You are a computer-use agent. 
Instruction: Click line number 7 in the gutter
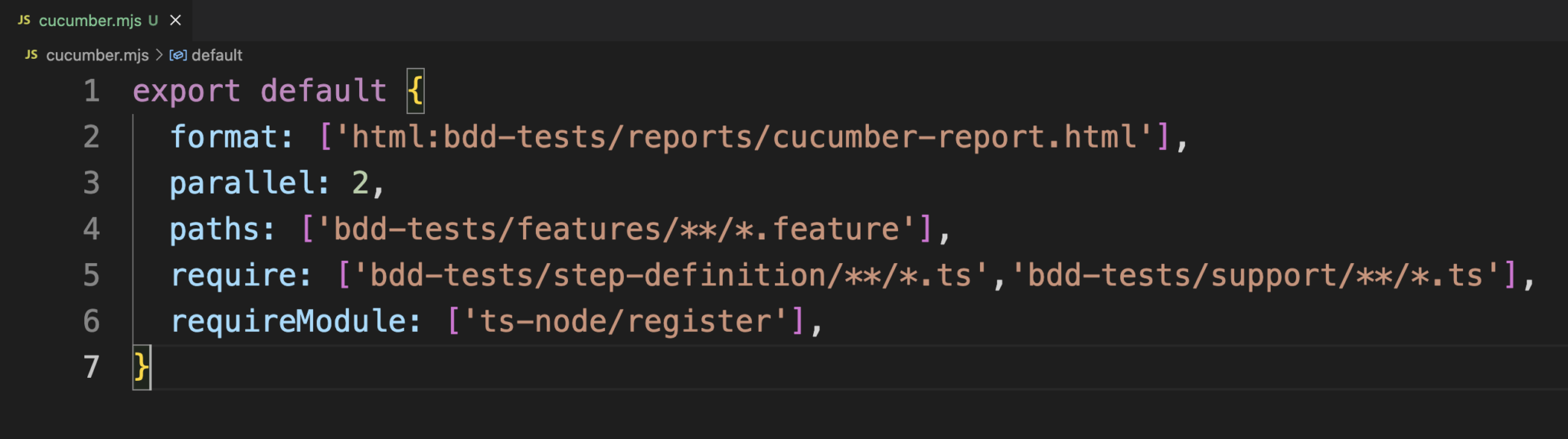(92, 367)
